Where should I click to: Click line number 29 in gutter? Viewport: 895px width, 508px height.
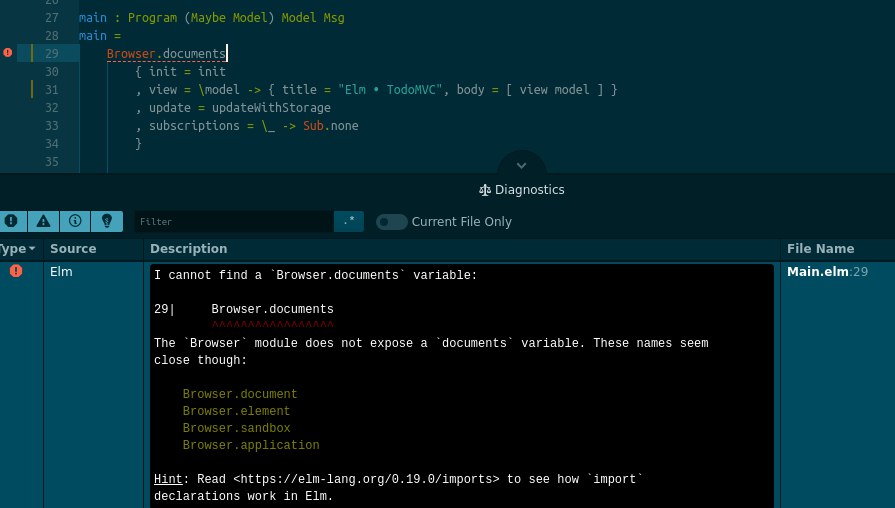point(51,54)
